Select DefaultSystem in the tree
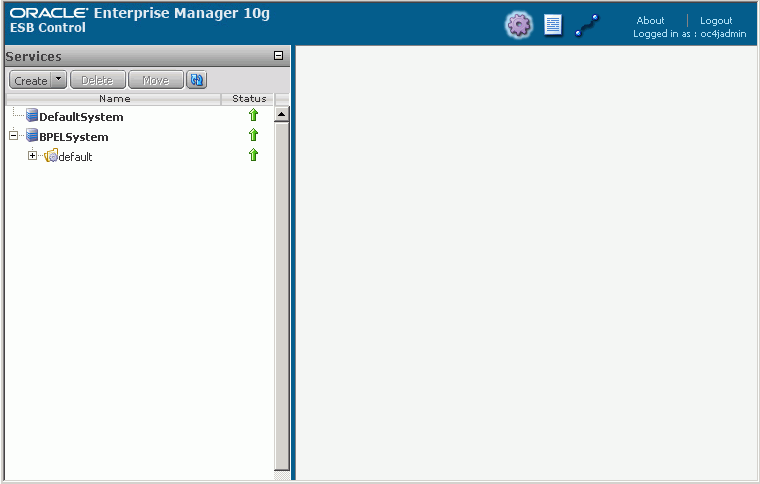Viewport: 760px width, 484px height. click(81, 117)
